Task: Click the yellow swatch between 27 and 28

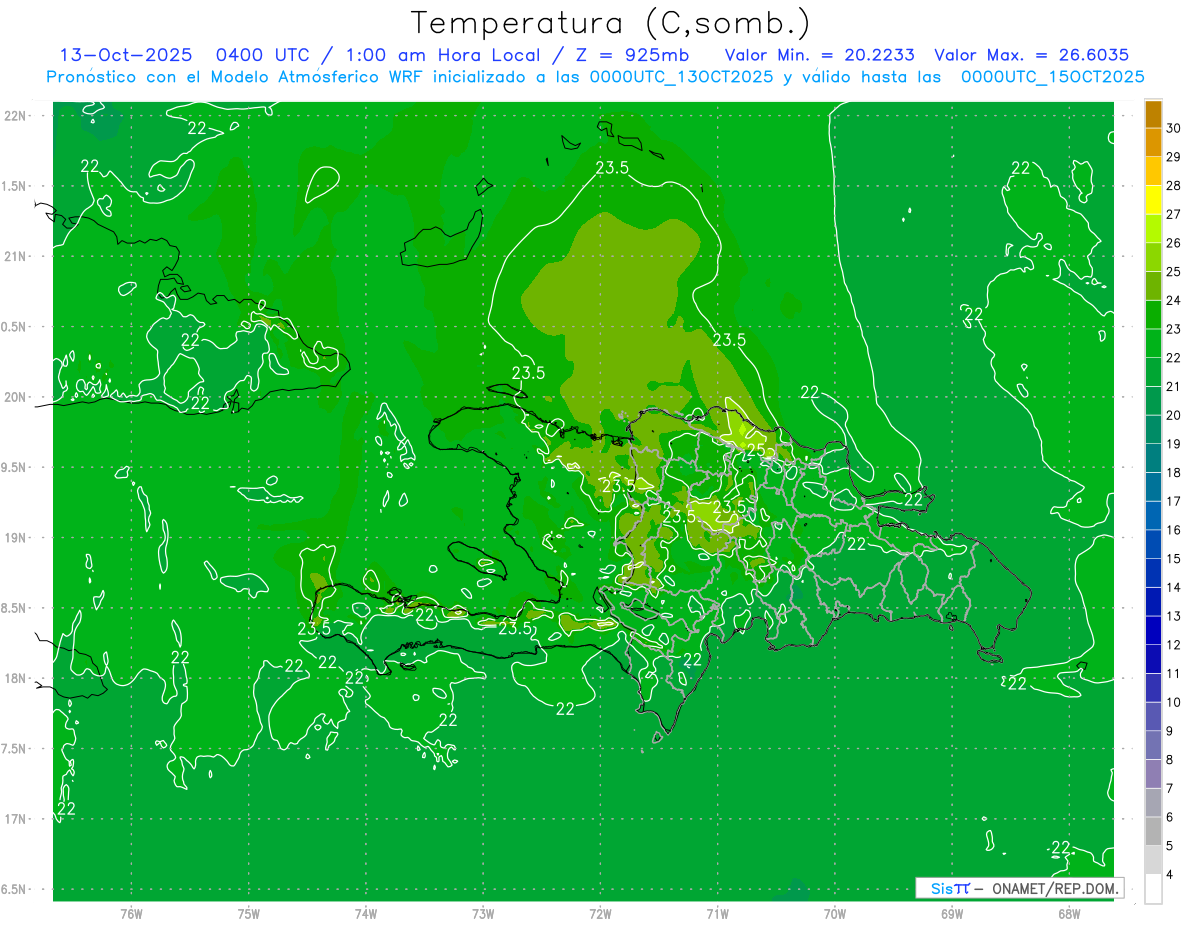Action: click(x=1153, y=200)
